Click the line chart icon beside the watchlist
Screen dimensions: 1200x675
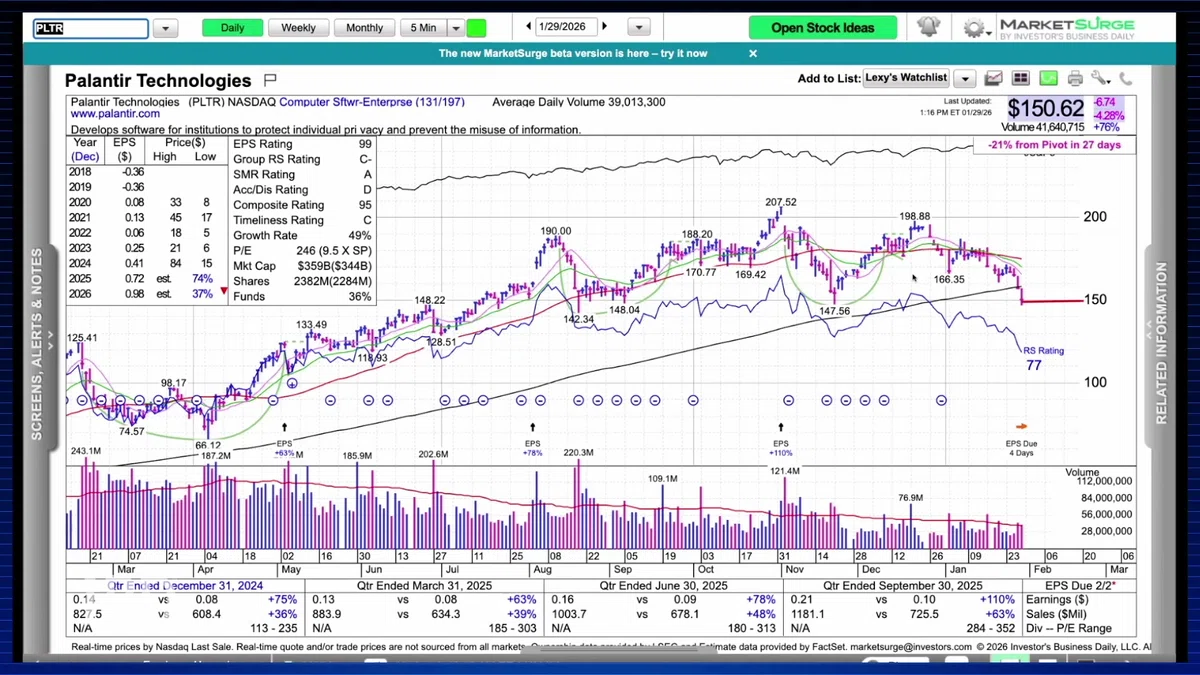[993, 78]
